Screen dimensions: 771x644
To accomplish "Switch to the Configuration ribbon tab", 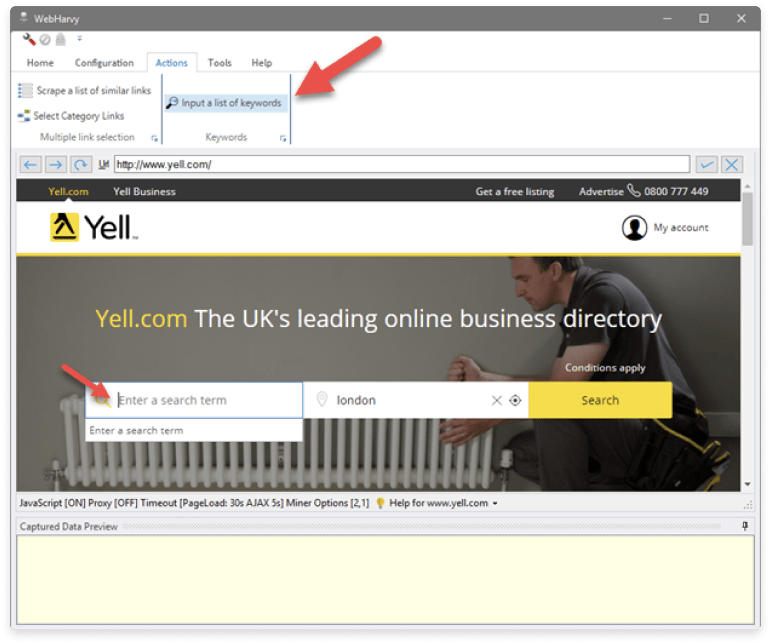I will (x=104, y=63).
